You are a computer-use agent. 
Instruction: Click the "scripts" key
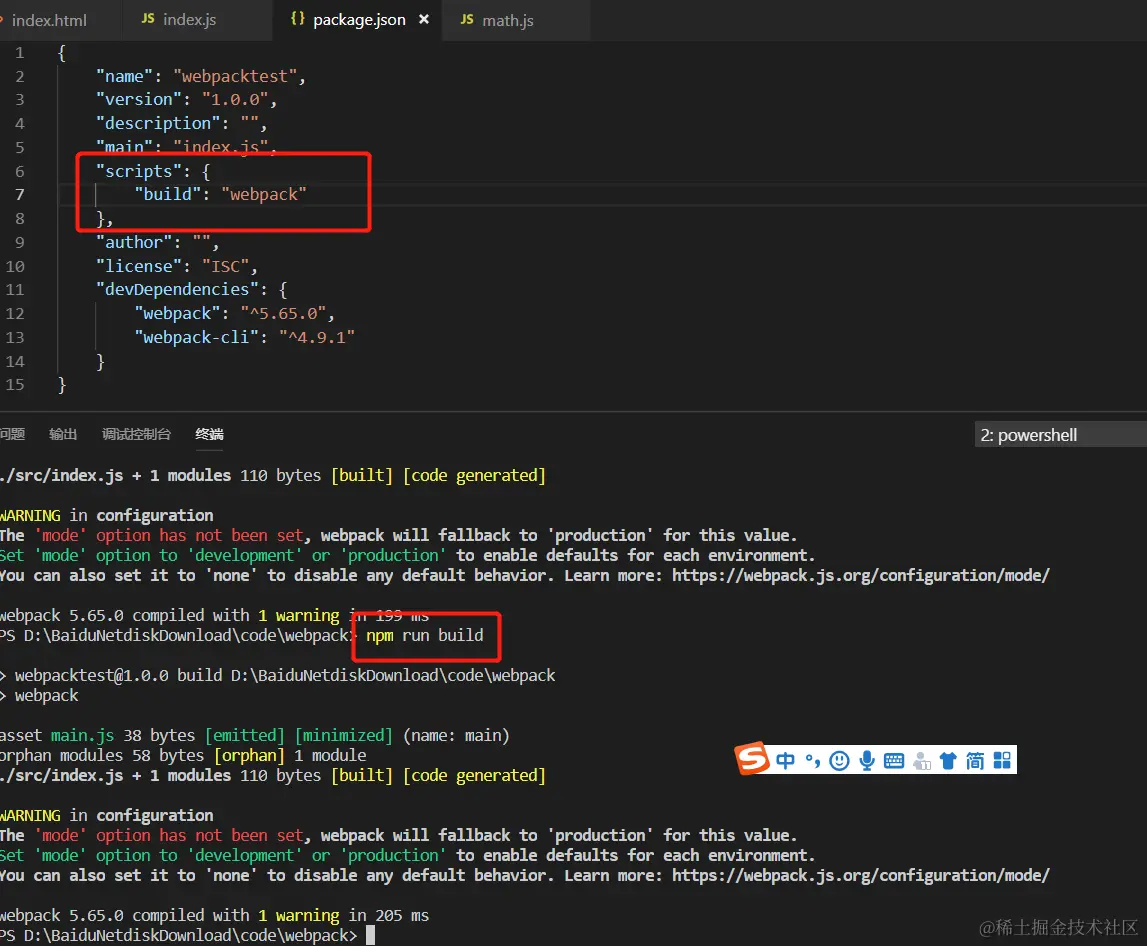(139, 171)
